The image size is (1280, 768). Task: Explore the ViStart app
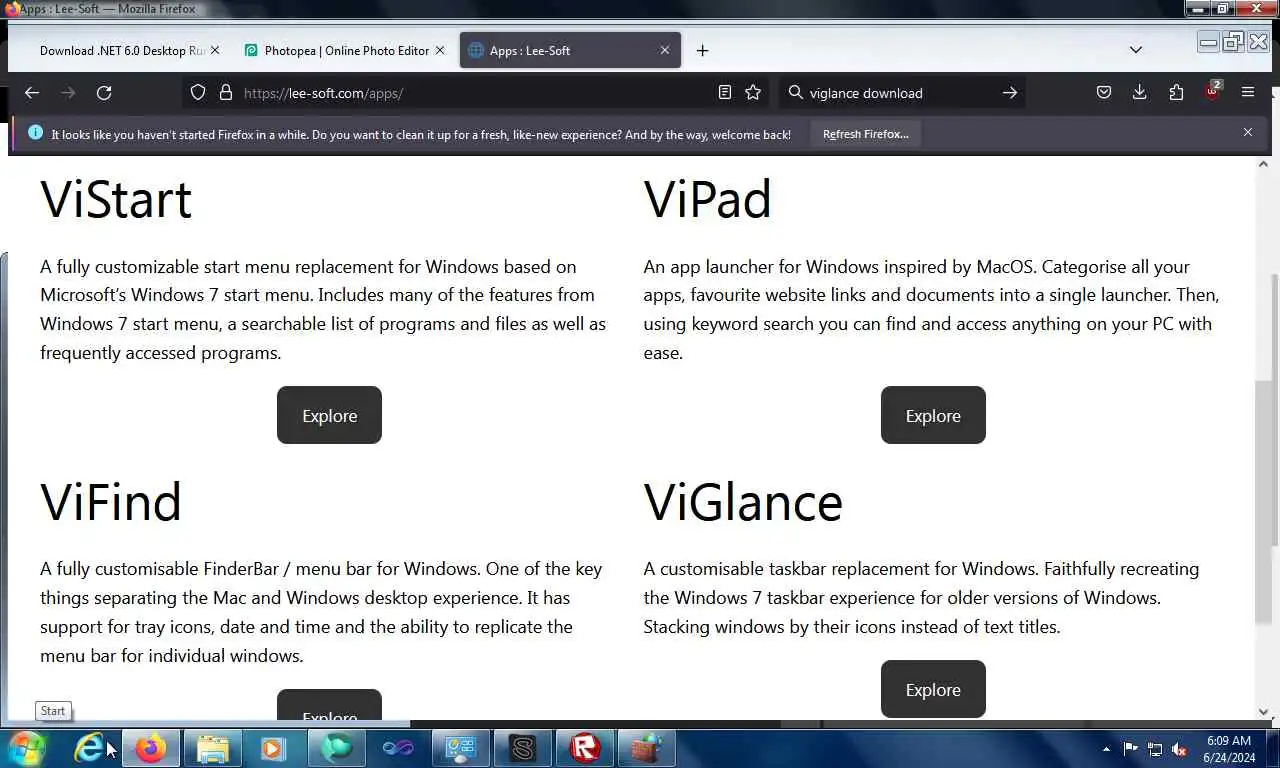(329, 415)
